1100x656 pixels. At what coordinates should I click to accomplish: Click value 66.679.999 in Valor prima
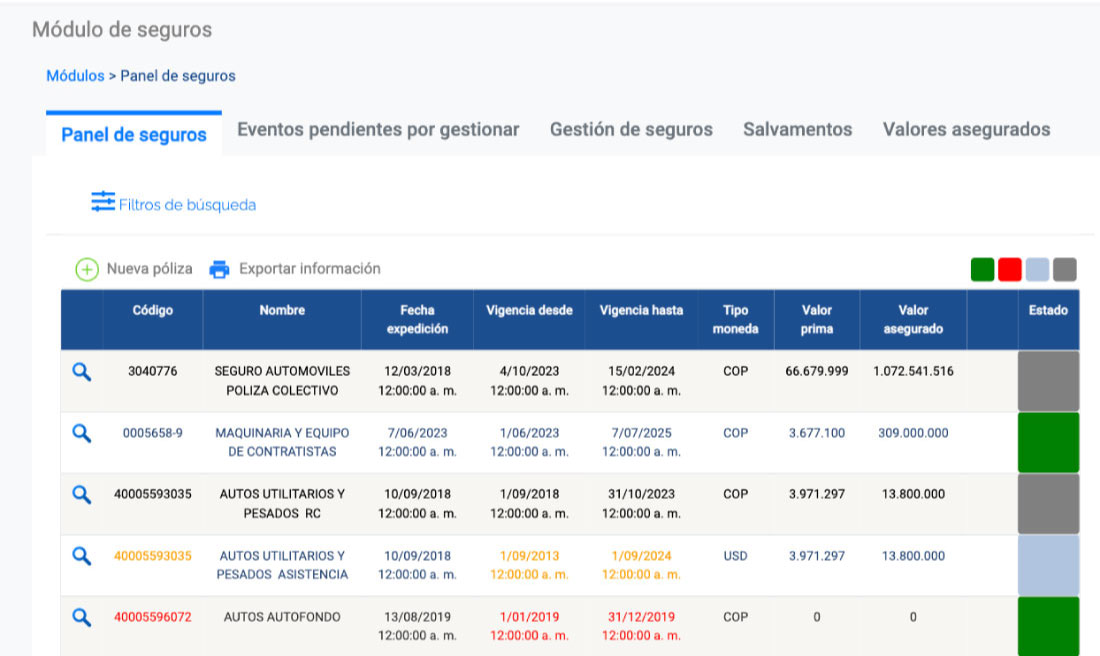point(817,371)
